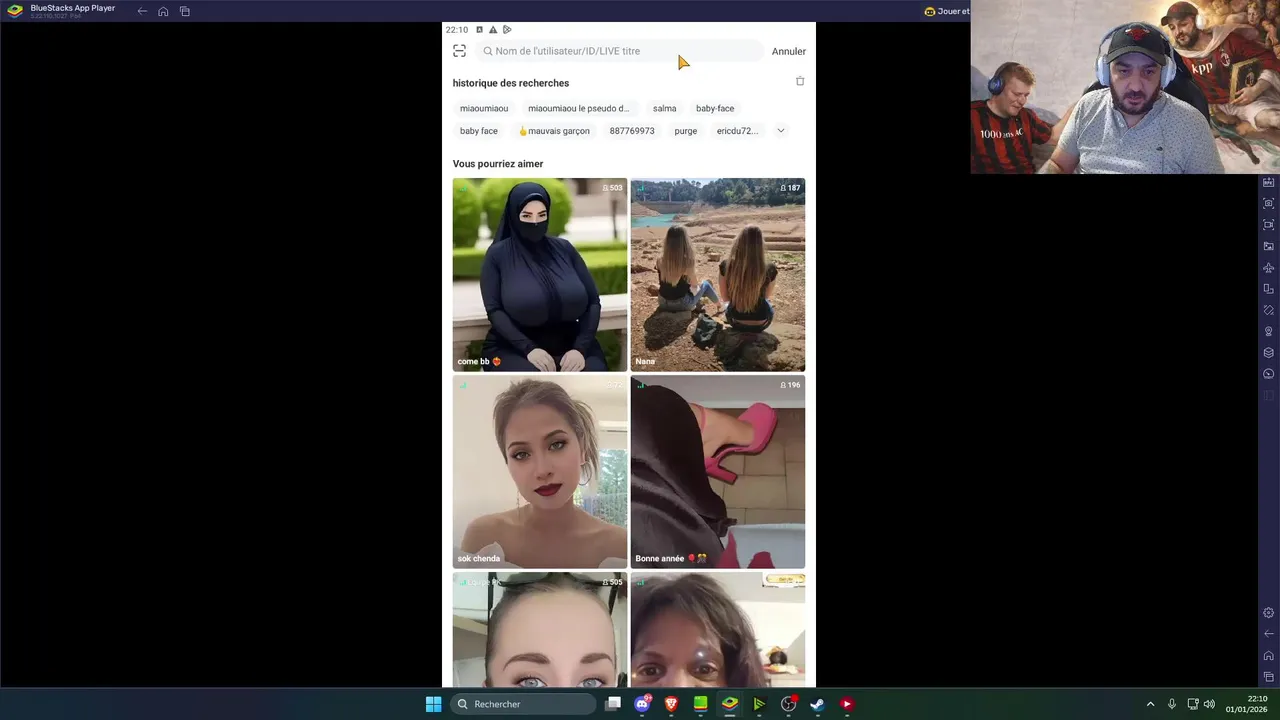Viewport: 1280px width, 720px height.
Task: Select the 'baby face' history chip
Action: (x=479, y=131)
